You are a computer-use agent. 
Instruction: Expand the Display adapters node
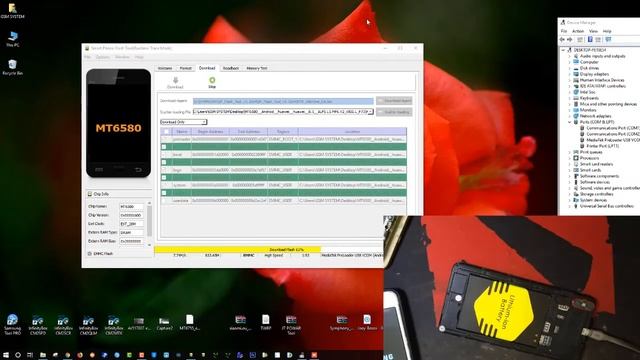click(570, 74)
